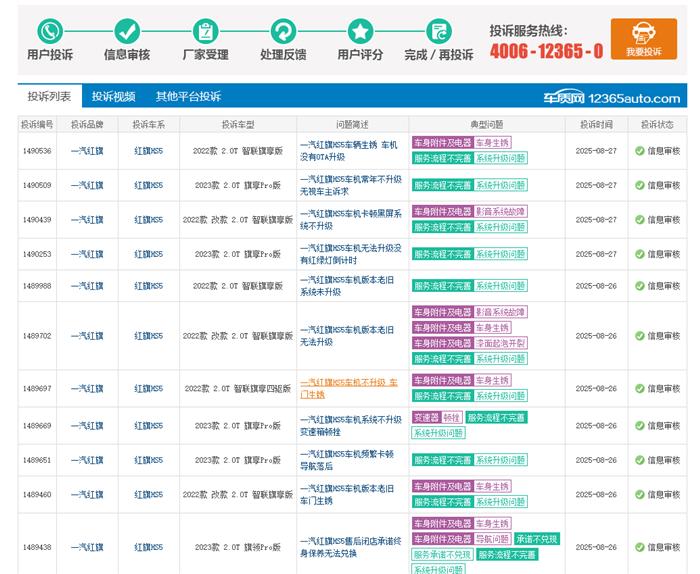The image size is (700, 574).
Task: Click the 投诉时间 column header
Action: coord(595,124)
